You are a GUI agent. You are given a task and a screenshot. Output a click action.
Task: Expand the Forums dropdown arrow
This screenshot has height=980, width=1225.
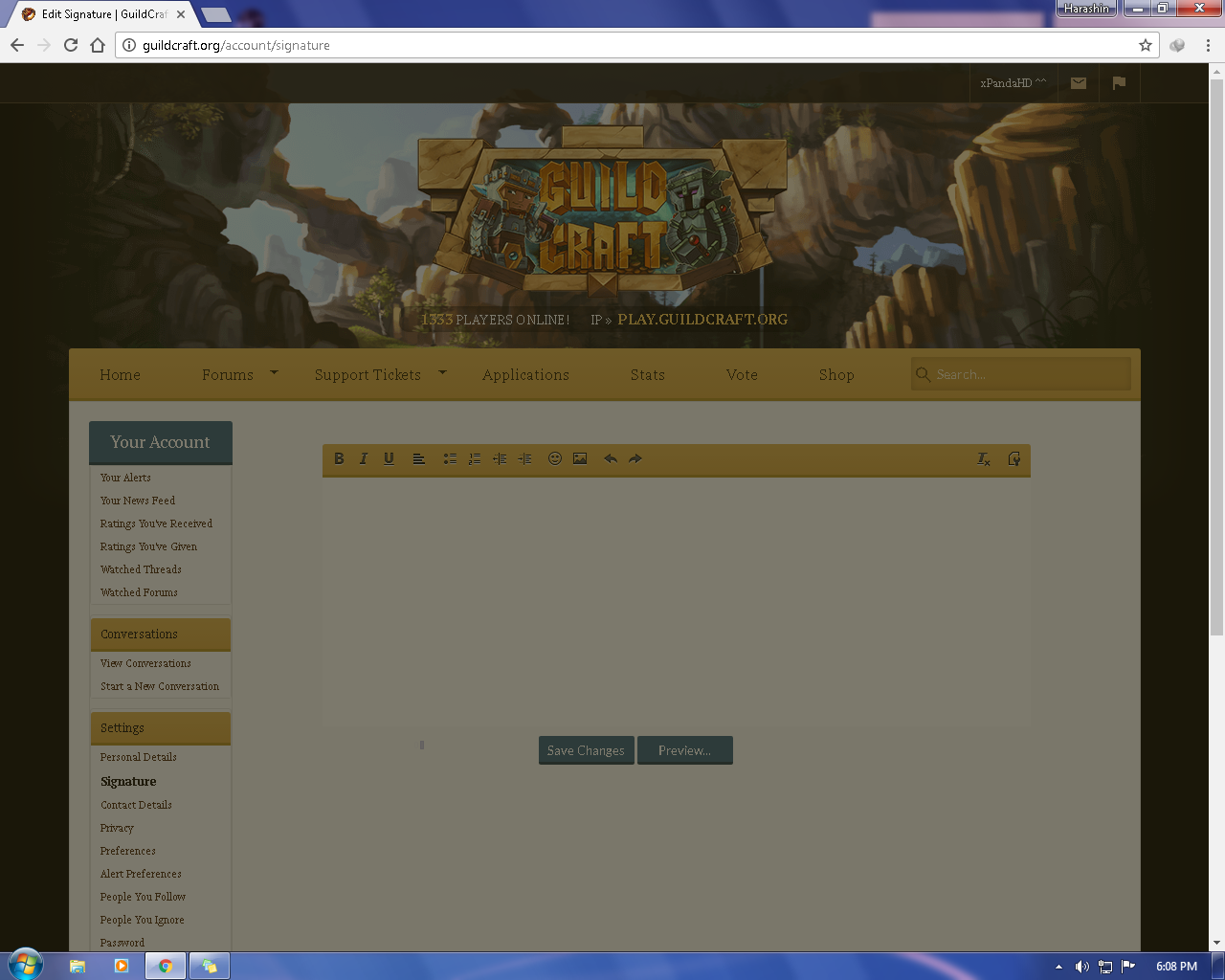pyautogui.click(x=274, y=372)
